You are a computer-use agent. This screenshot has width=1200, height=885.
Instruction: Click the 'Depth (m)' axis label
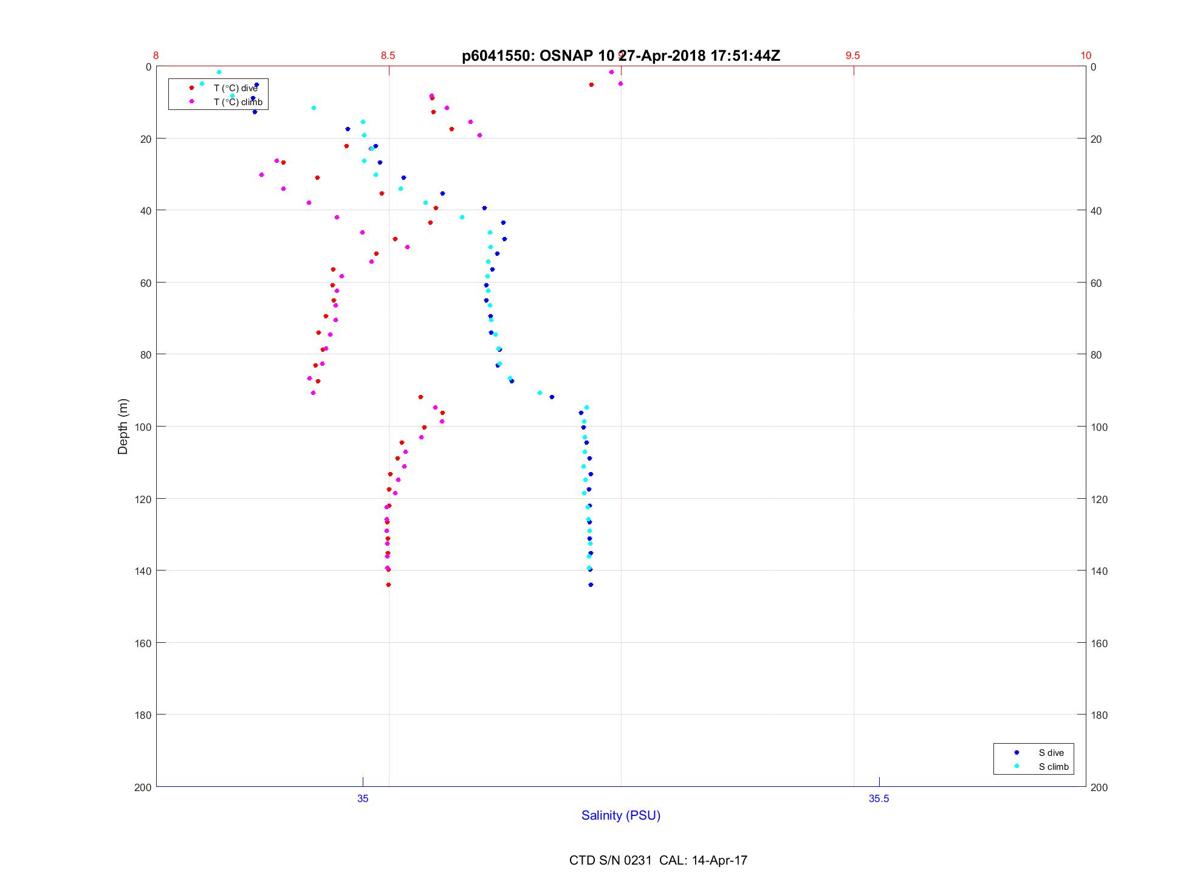[x=124, y=426]
